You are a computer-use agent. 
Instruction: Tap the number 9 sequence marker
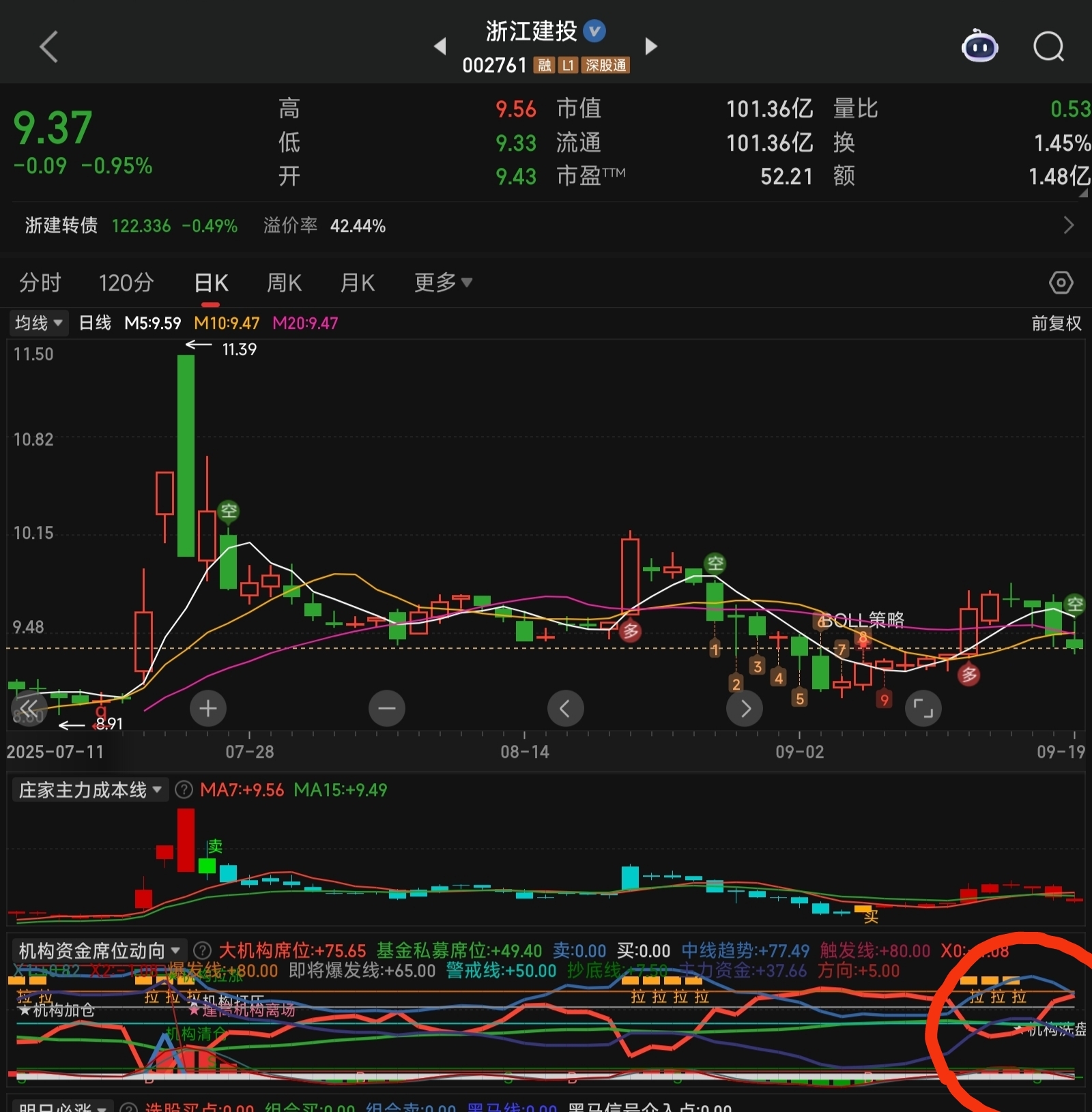click(x=884, y=699)
